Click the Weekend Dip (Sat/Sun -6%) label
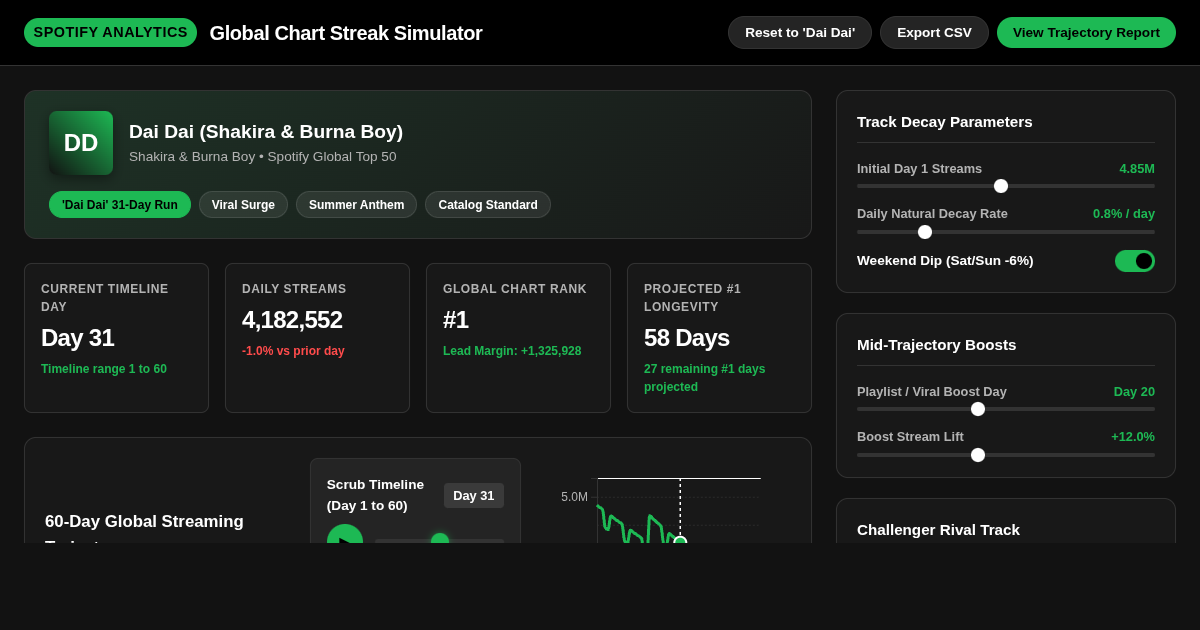This screenshot has height=630, width=1200. [945, 261]
